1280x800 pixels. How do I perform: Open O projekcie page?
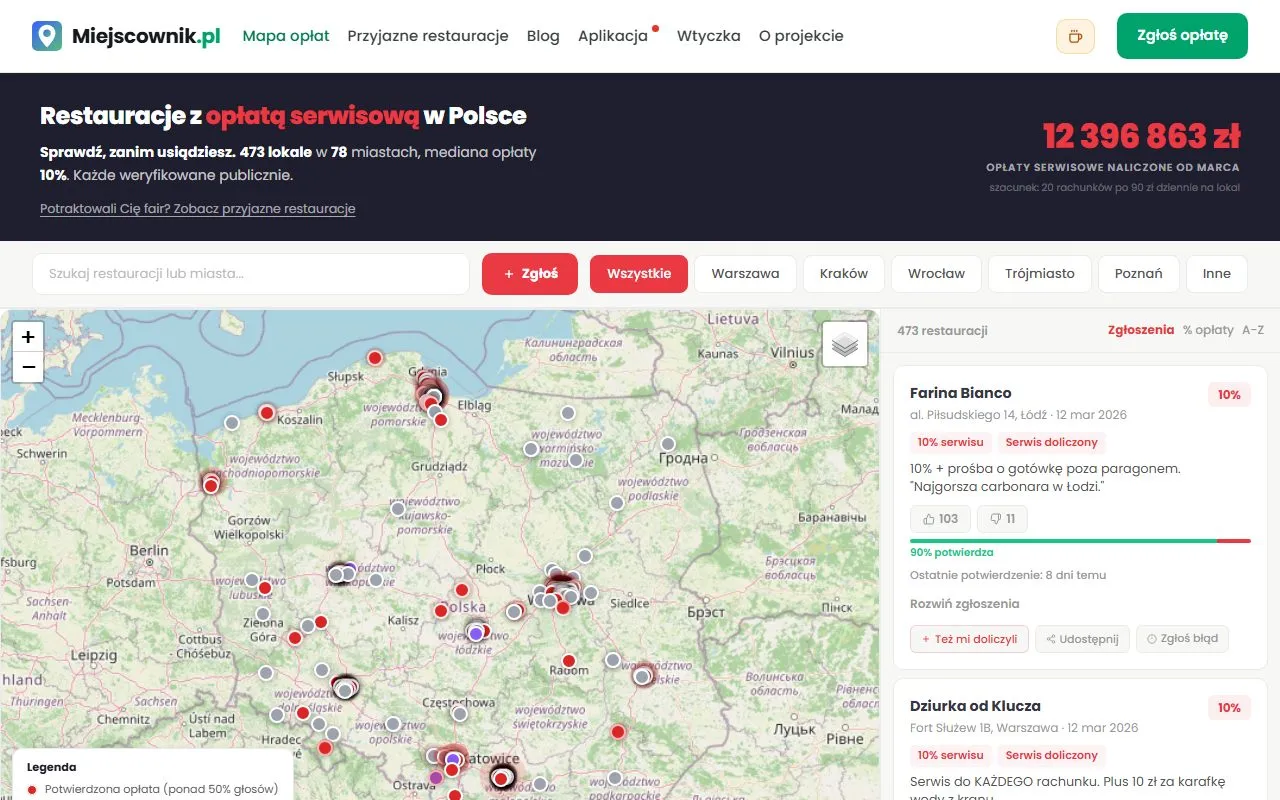pos(801,36)
